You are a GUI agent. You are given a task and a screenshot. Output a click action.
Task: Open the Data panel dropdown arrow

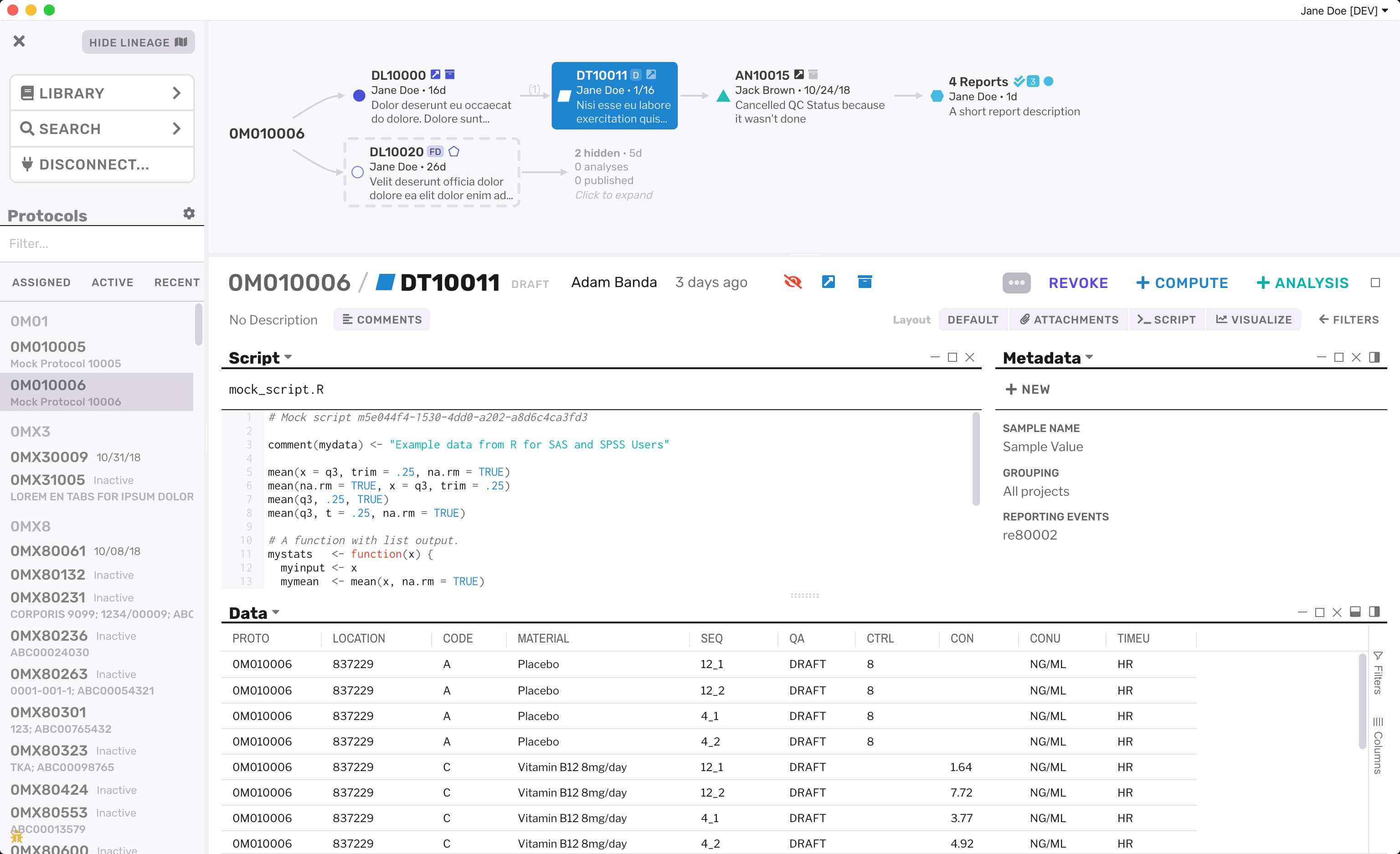point(276,612)
